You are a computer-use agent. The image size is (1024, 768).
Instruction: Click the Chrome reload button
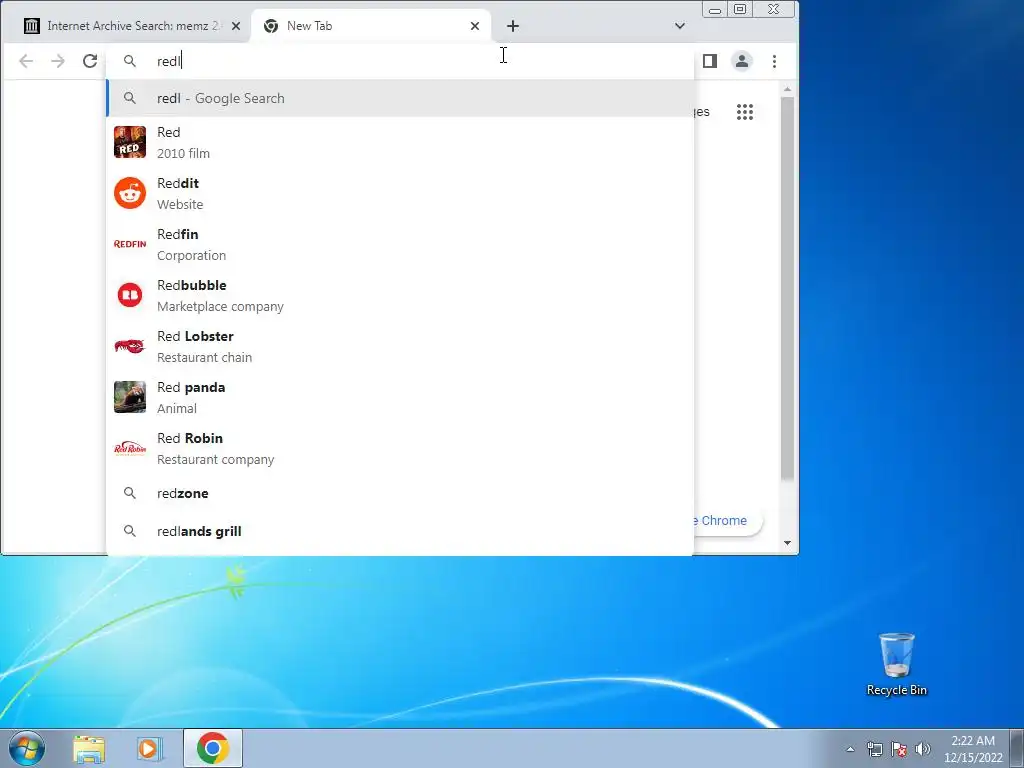(90, 61)
